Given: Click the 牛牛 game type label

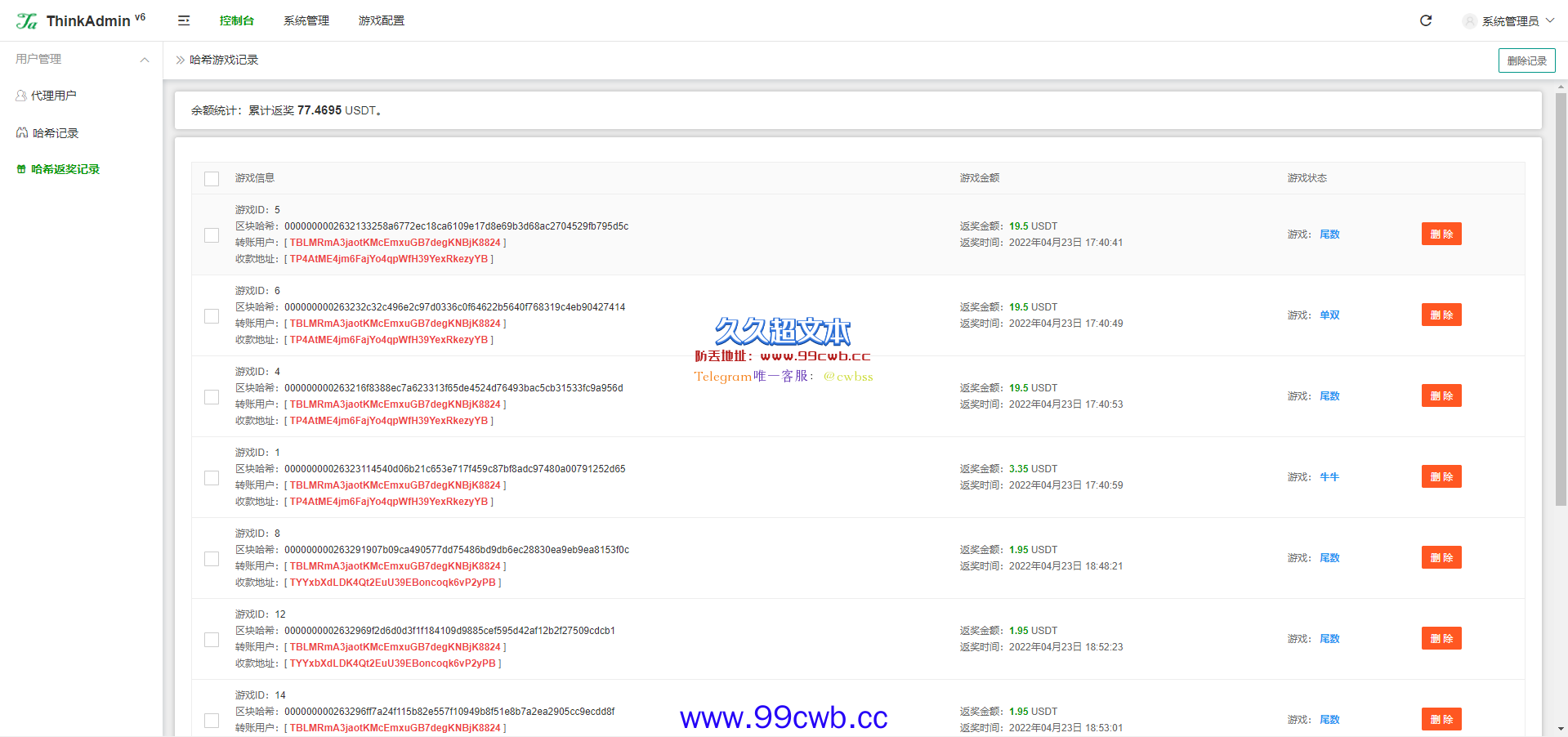Looking at the screenshot, I should [x=1329, y=476].
